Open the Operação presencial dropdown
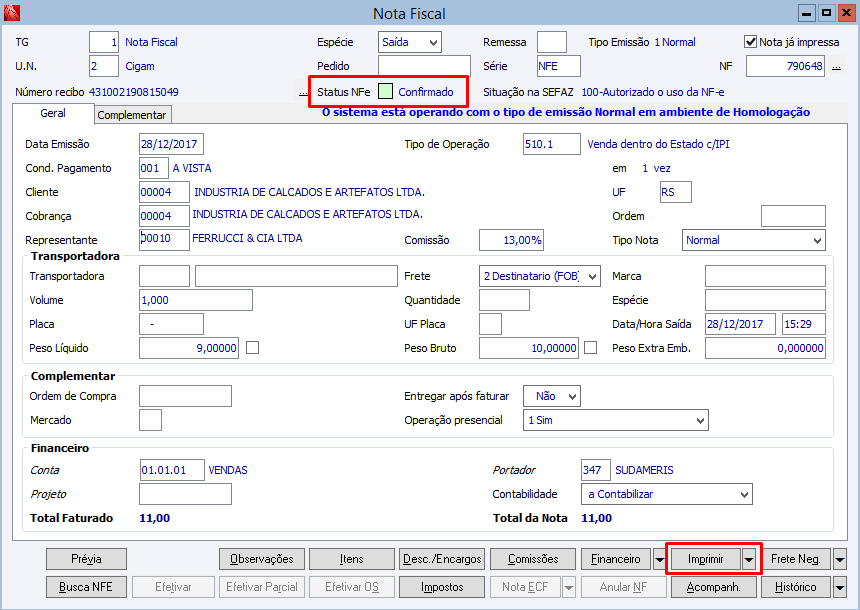The width and height of the screenshot is (860, 610). click(x=700, y=419)
